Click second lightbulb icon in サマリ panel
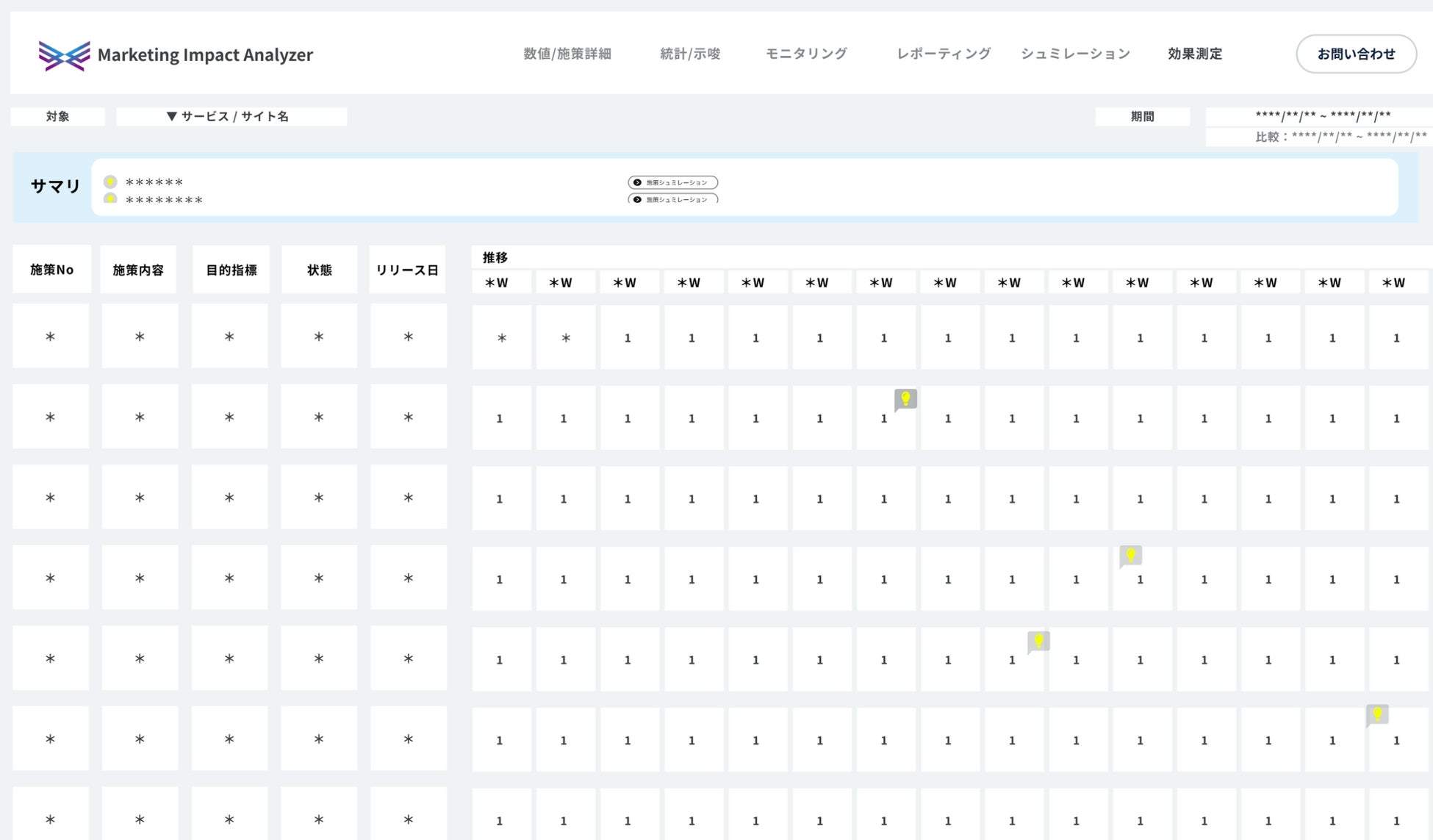 click(x=110, y=198)
